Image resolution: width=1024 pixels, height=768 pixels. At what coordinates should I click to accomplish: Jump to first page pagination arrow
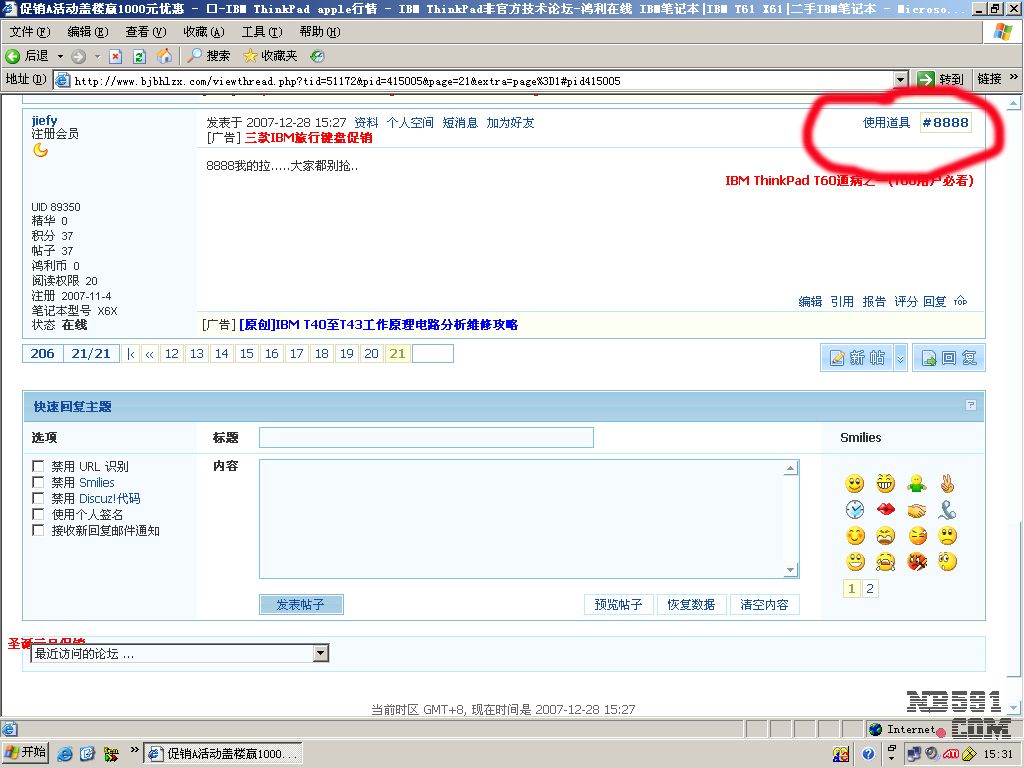click(131, 353)
